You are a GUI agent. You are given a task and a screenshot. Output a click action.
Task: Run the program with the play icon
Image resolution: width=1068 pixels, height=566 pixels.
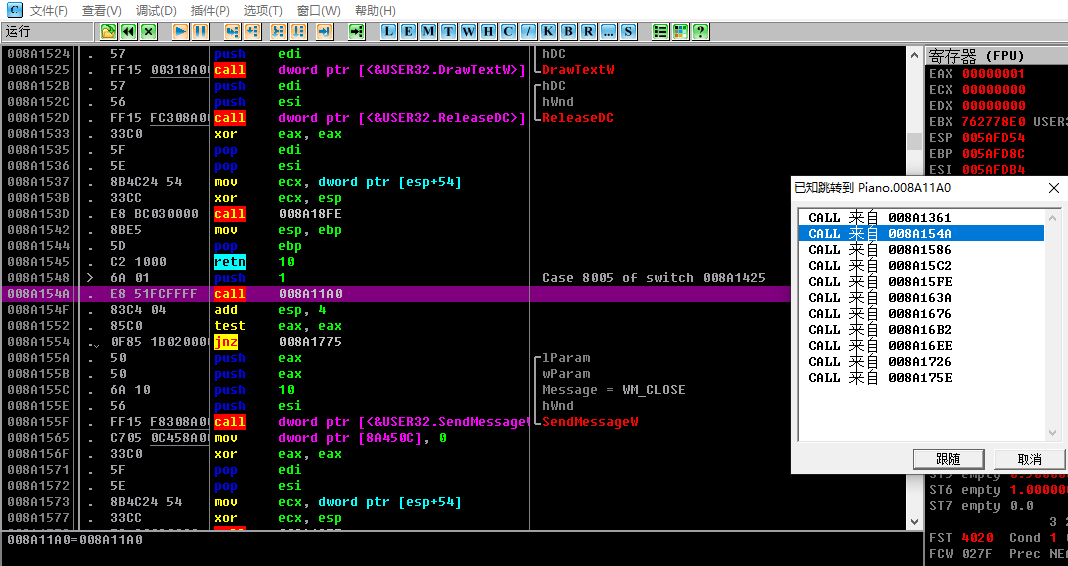(180, 31)
